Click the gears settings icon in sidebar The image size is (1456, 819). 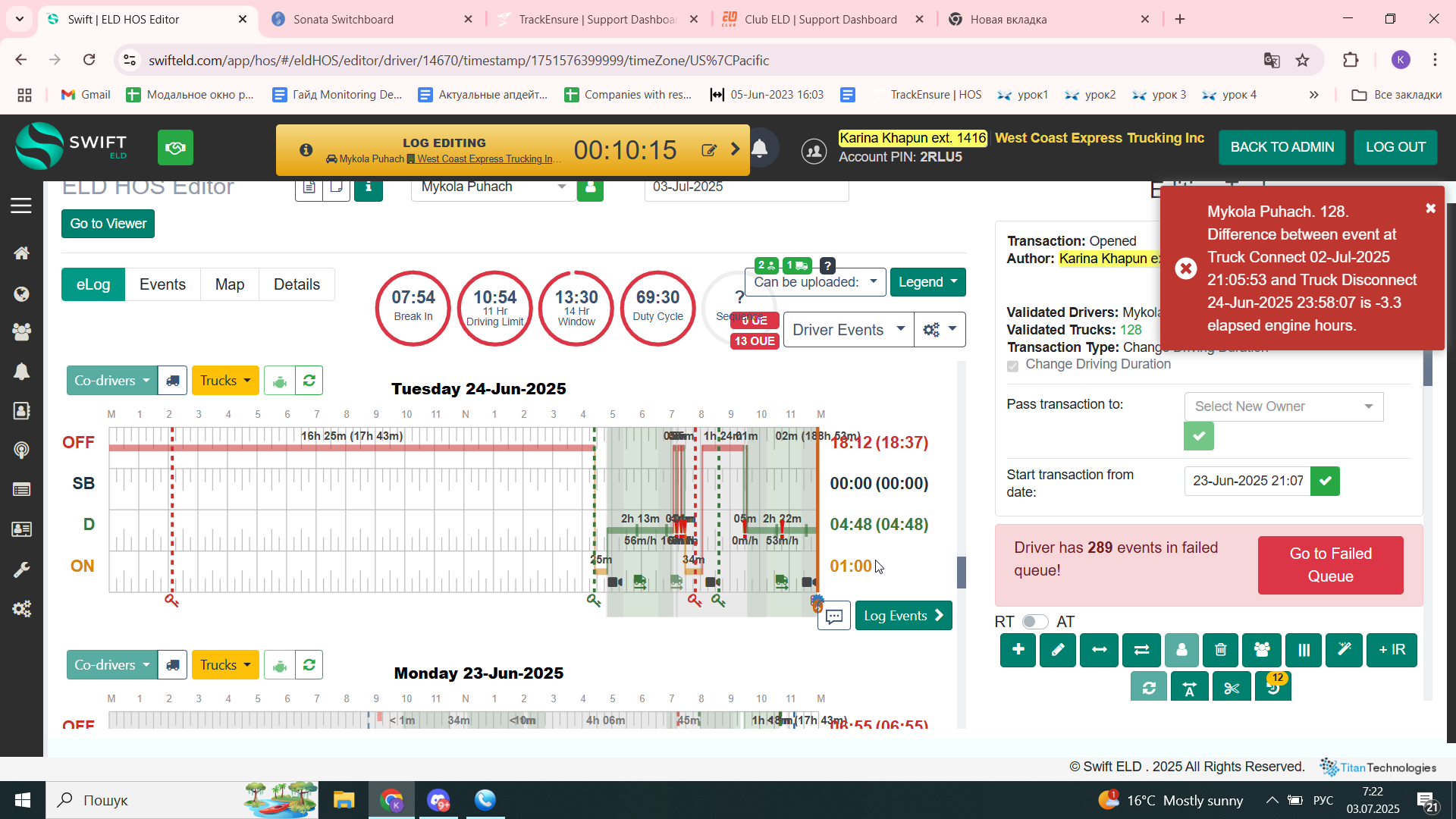click(21, 609)
